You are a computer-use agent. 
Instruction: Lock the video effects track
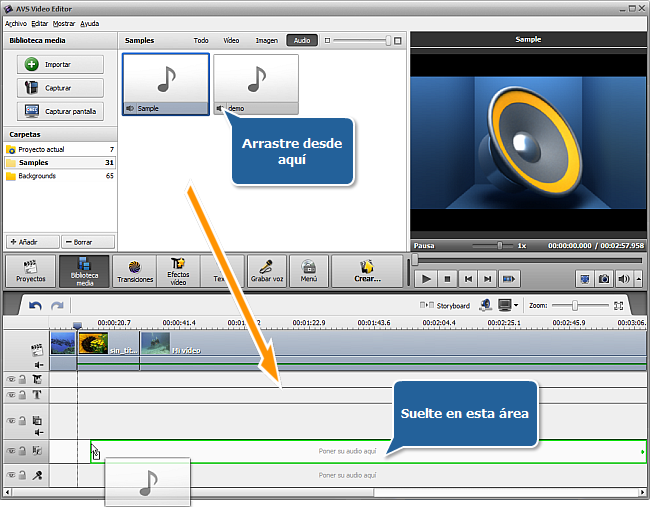(22, 379)
